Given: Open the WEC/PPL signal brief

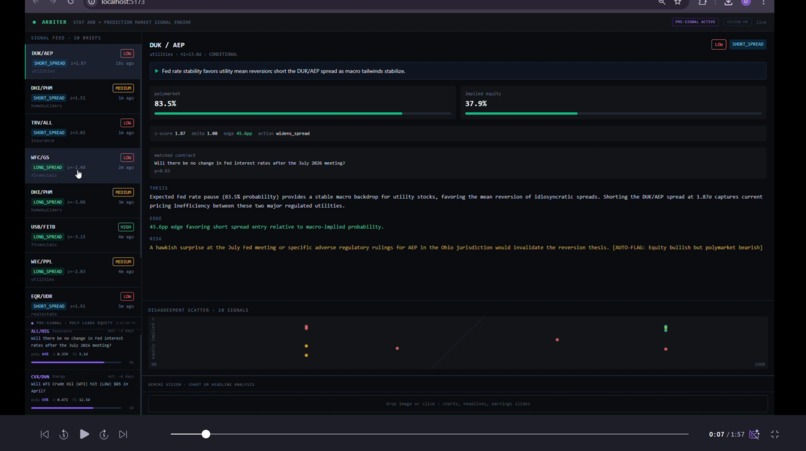Looking at the screenshot, I should (x=83, y=269).
